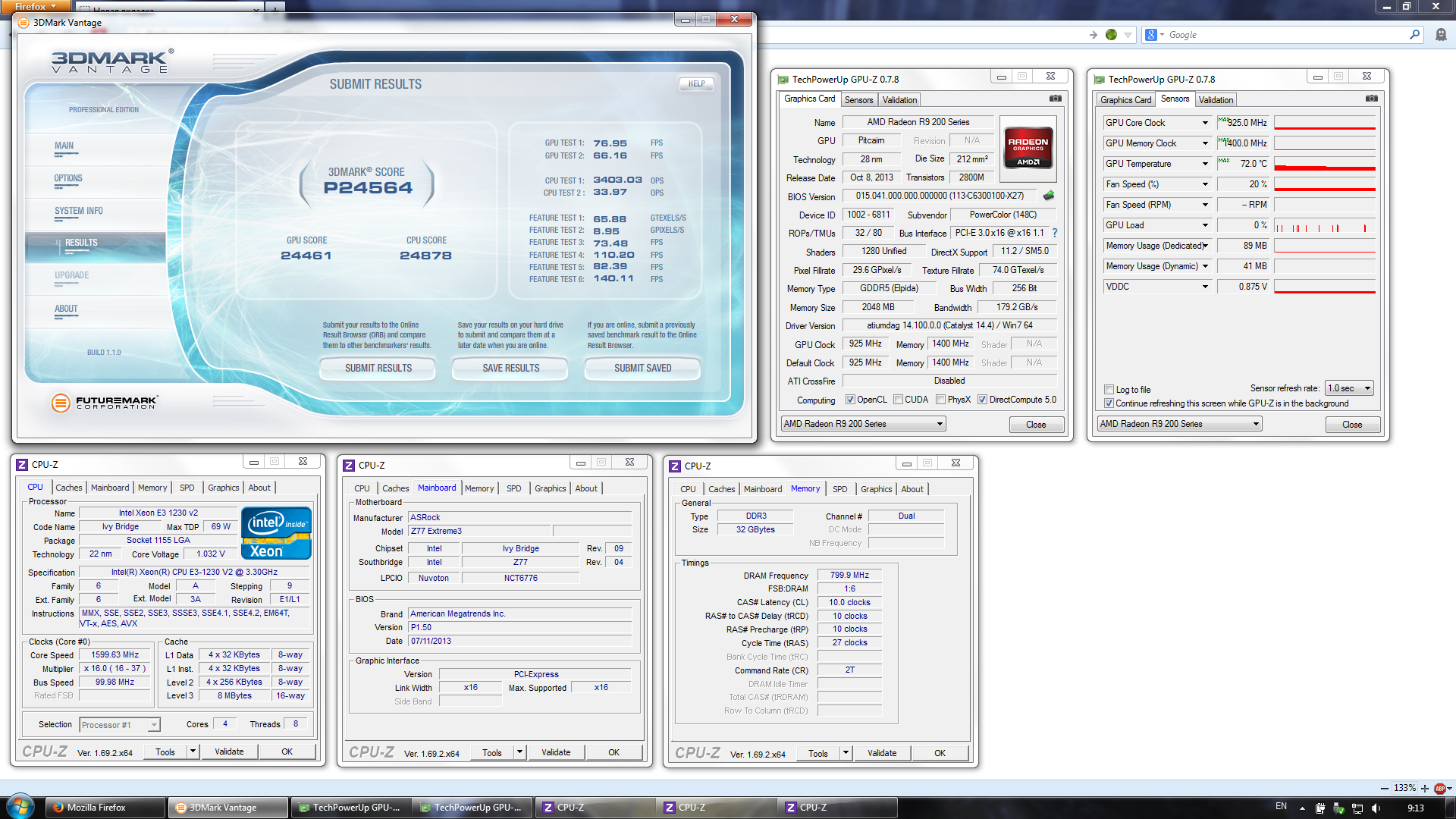Enable the CUDA checkbox

pyautogui.click(x=898, y=400)
